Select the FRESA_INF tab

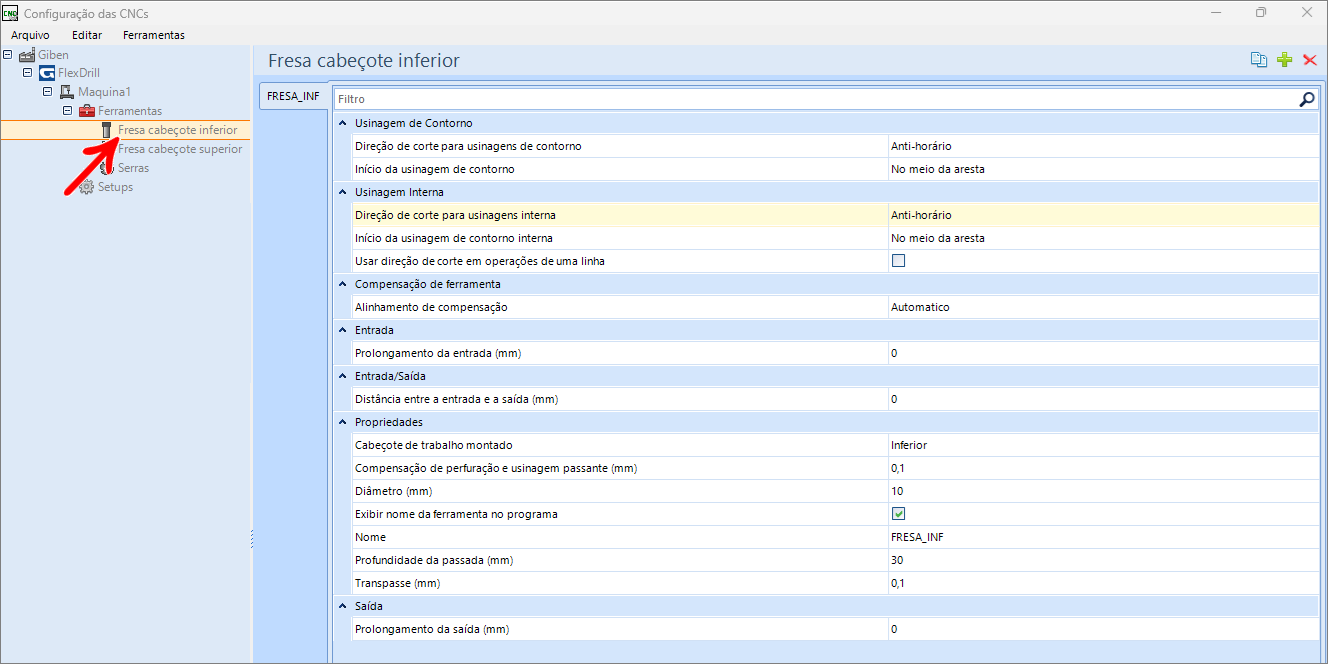point(293,97)
